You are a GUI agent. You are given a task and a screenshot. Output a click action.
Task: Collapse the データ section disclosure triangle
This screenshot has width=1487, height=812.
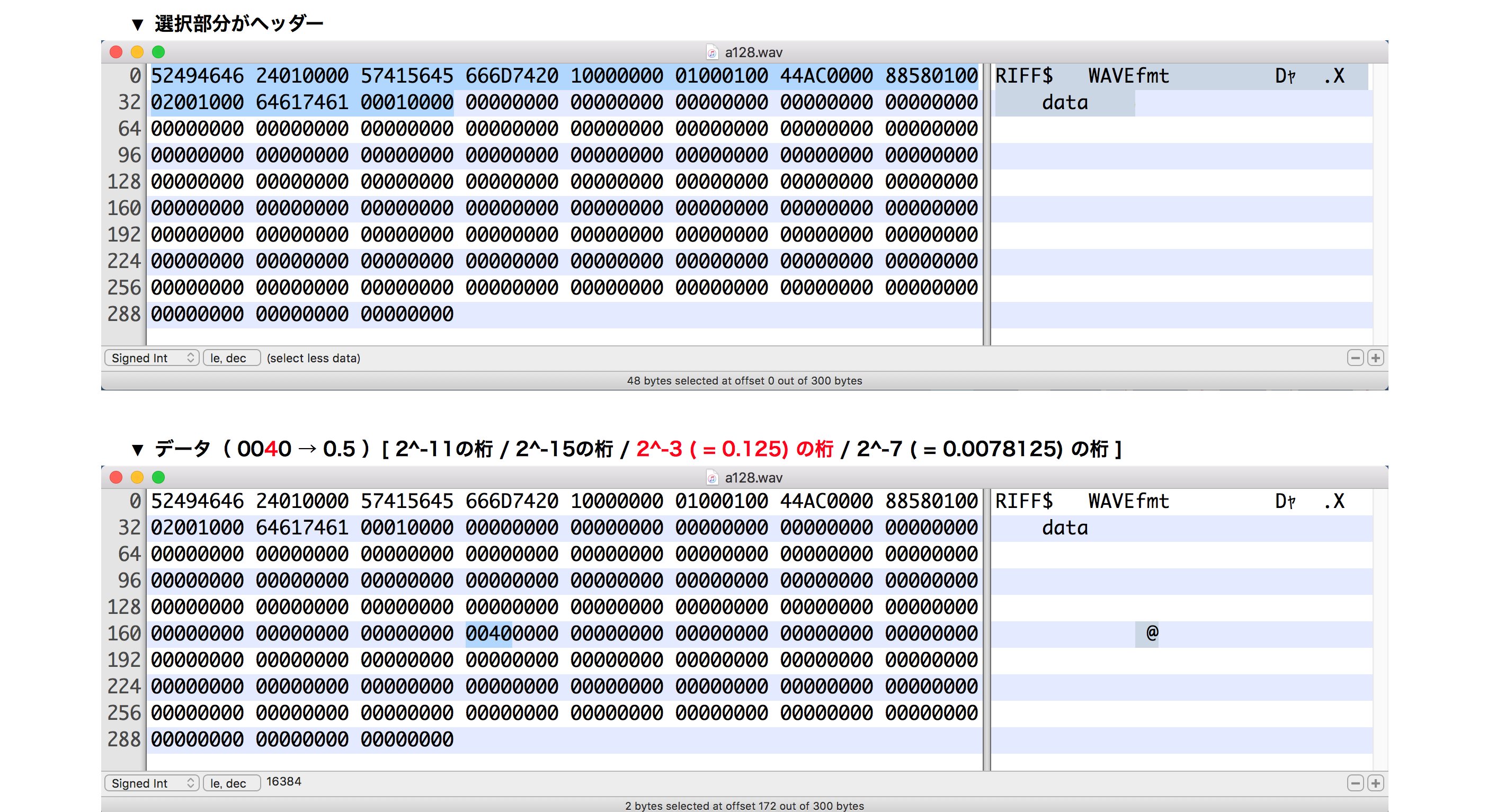(137, 450)
